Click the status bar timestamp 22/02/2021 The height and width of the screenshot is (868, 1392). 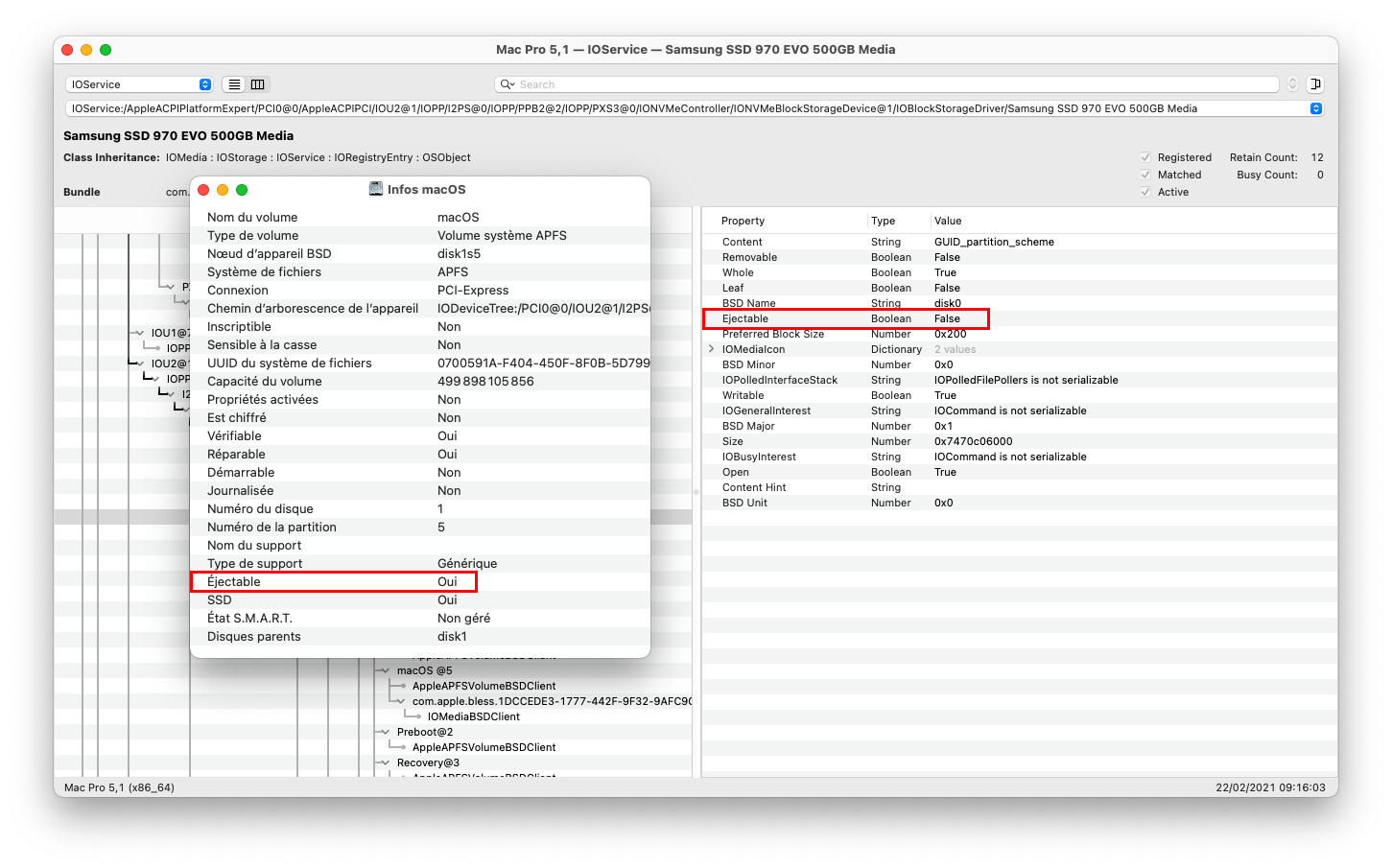click(1271, 787)
